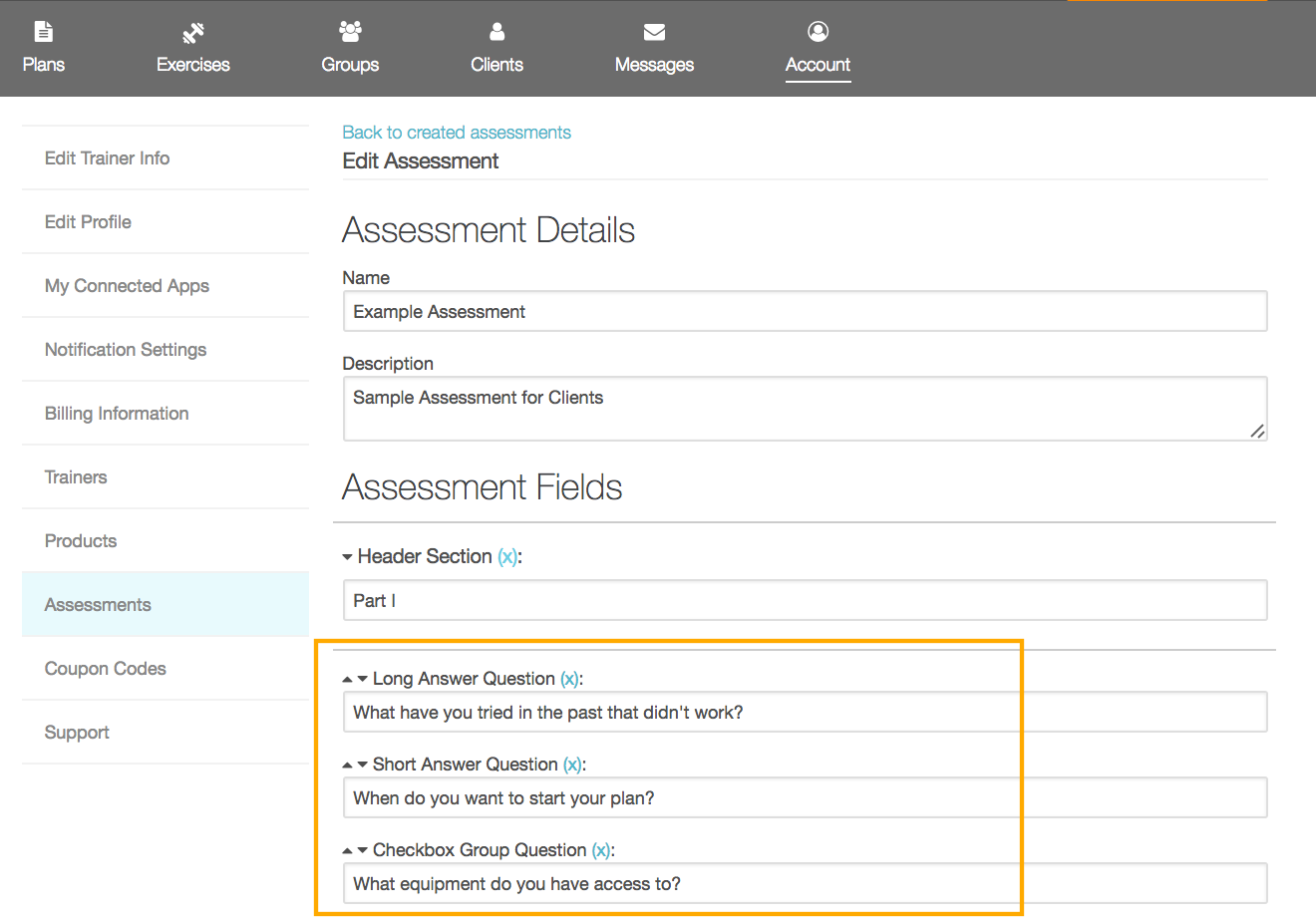Image resolution: width=1316 pixels, height=923 pixels.
Task: Remove the Long Answer Question via (x)
Action: pos(570,679)
